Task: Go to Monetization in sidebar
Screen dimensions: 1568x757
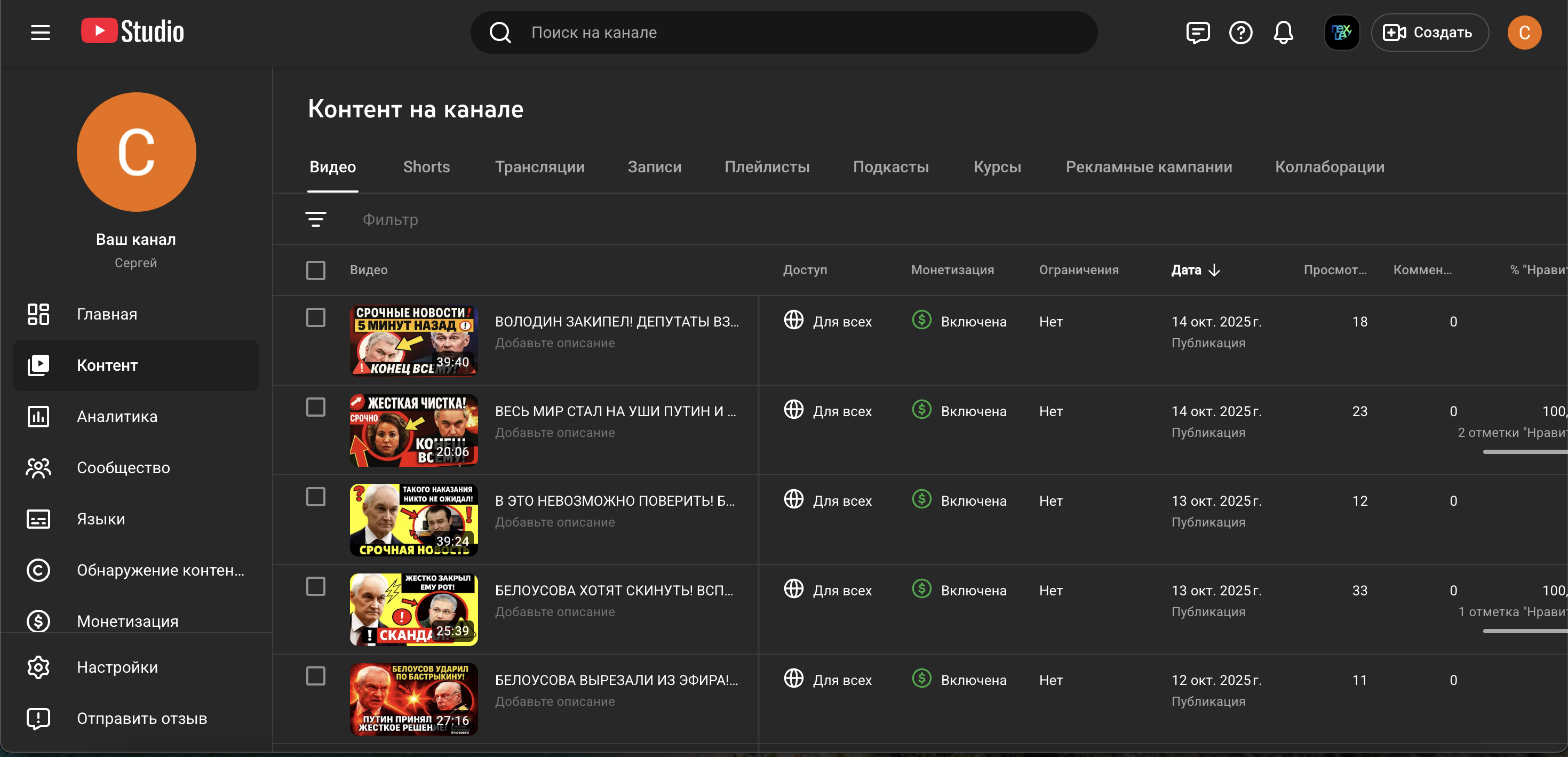Action: pyautogui.click(x=127, y=620)
